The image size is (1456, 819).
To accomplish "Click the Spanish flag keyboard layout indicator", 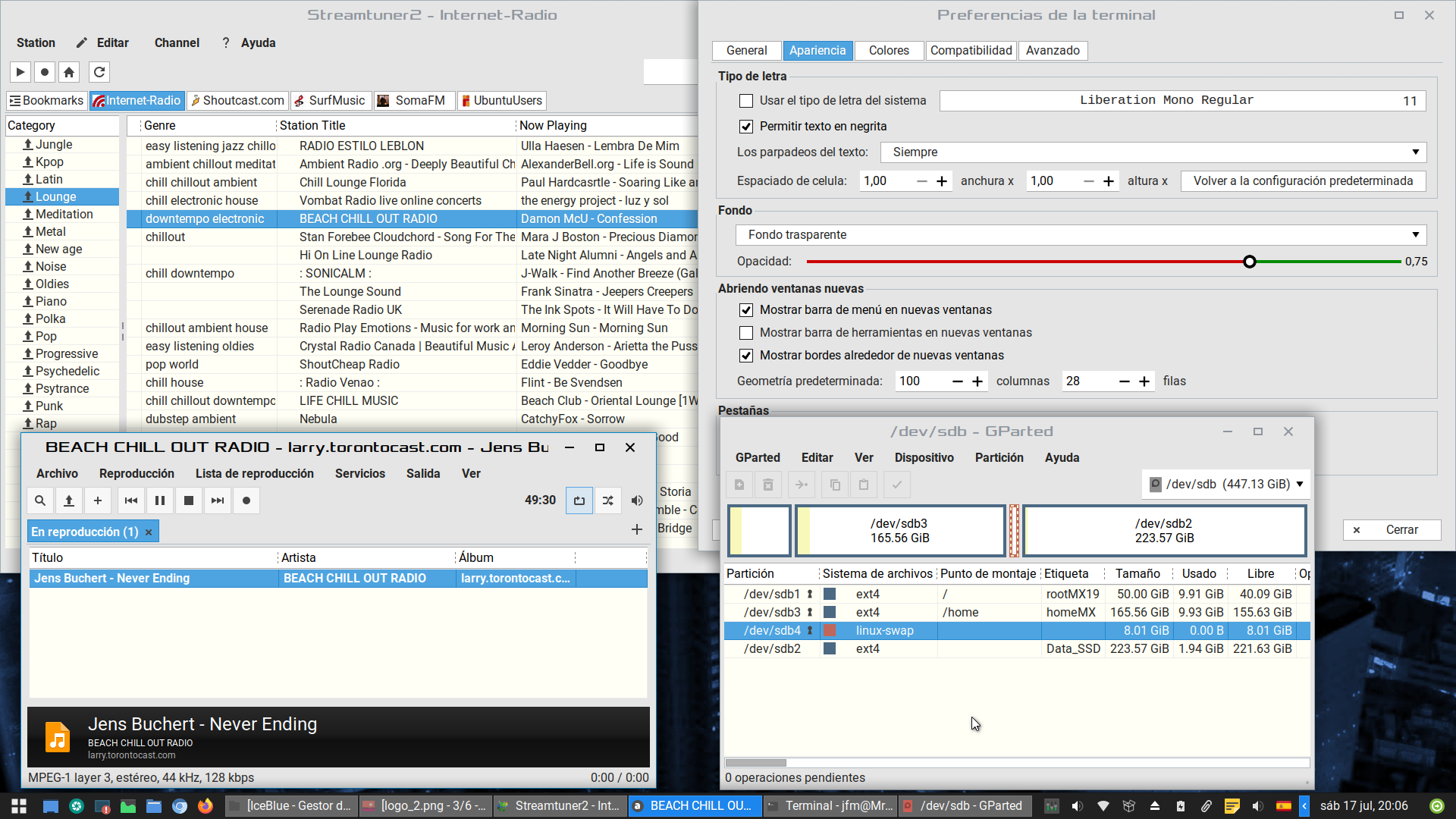I will coord(1283,805).
